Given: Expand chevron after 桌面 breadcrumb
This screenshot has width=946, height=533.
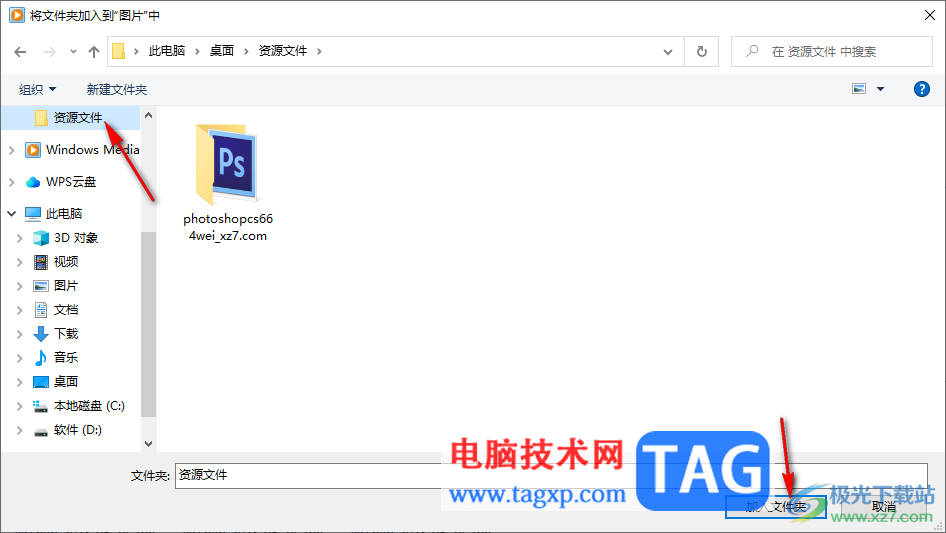Looking at the screenshot, I should [x=246, y=51].
